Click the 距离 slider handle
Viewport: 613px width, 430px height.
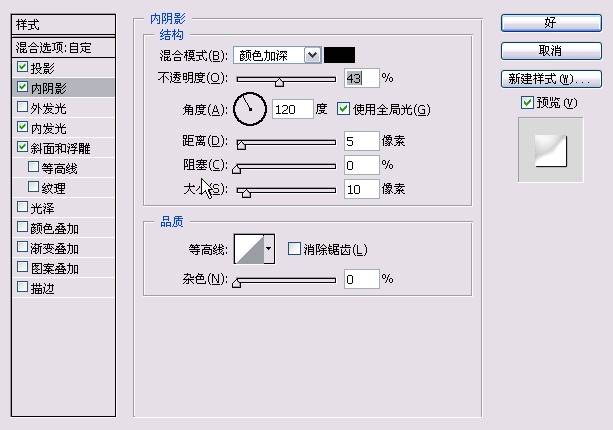point(241,145)
